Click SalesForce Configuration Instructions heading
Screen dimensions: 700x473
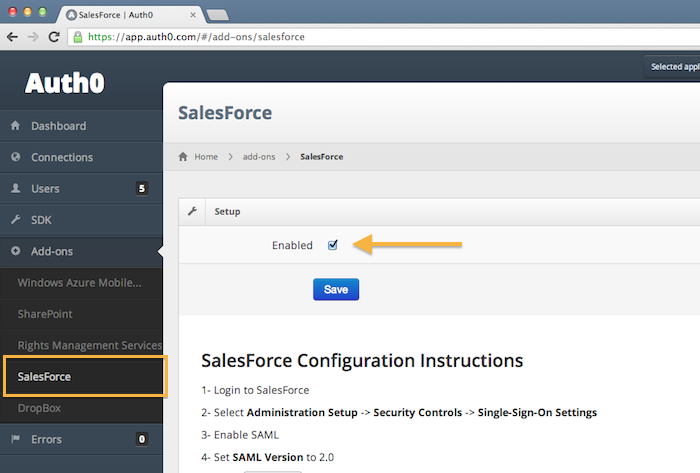[x=362, y=360]
